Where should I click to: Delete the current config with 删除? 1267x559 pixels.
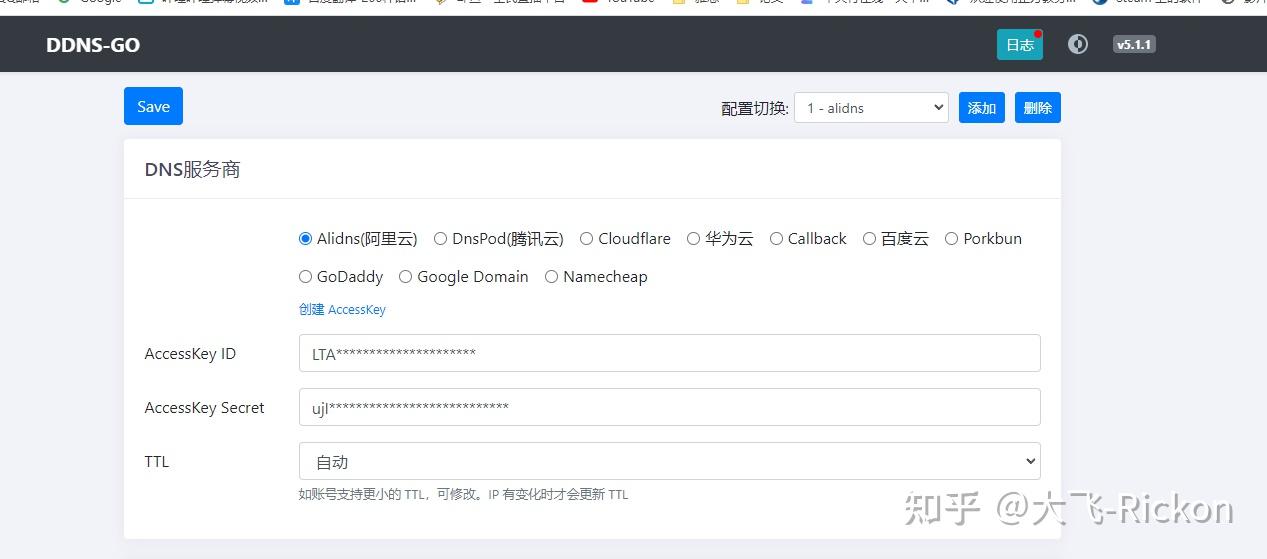pos(1038,108)
